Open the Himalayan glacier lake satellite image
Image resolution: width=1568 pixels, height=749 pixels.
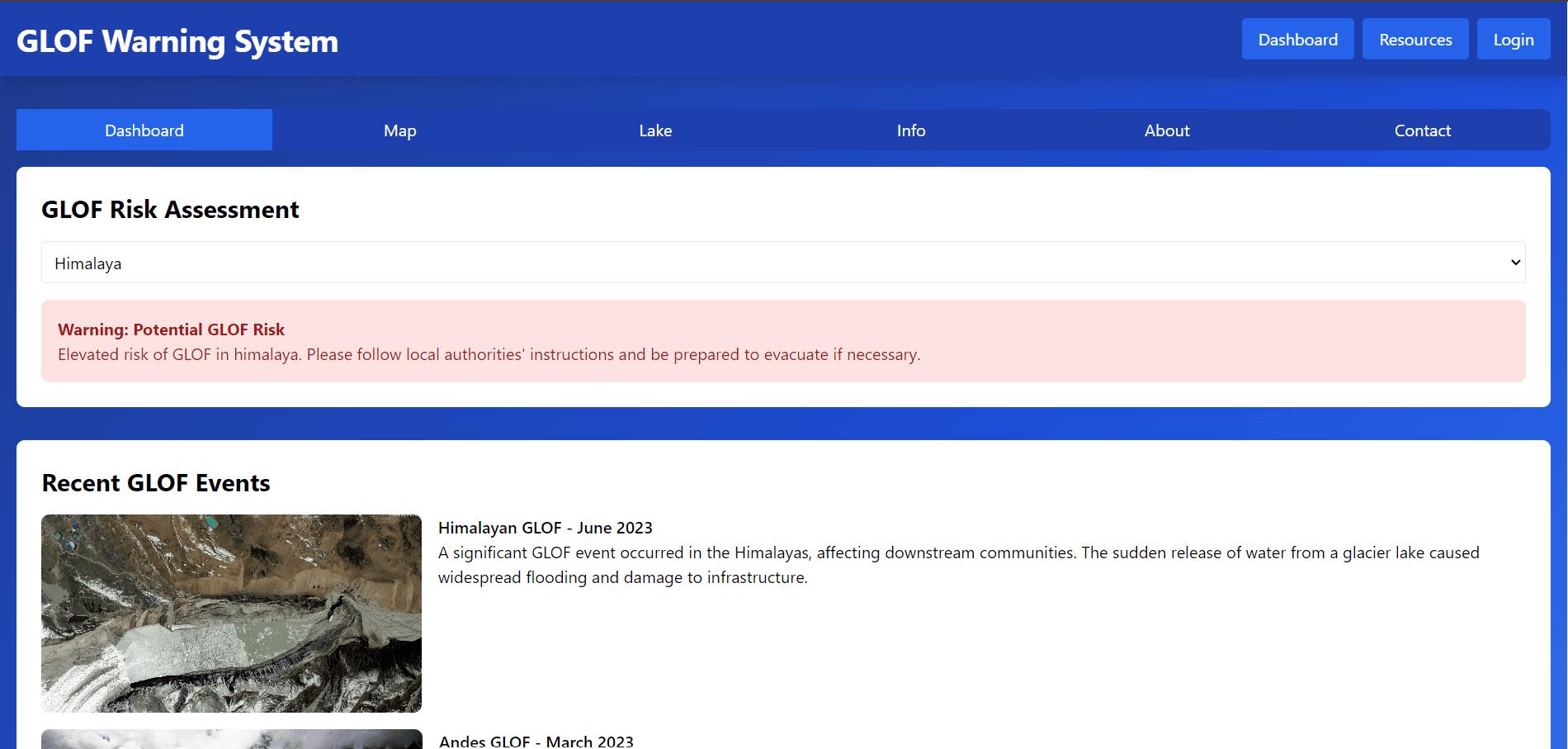[231, 613]
